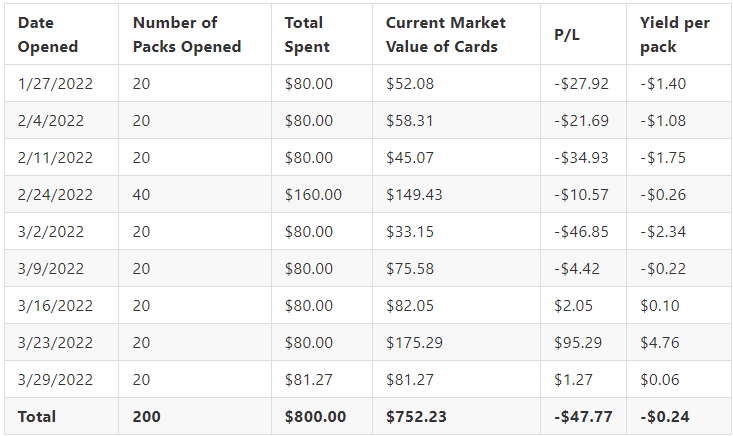This screenshot has height=436, width=733.
Task: Select the -$46.85 loss cell
Action: click(582, 231)
